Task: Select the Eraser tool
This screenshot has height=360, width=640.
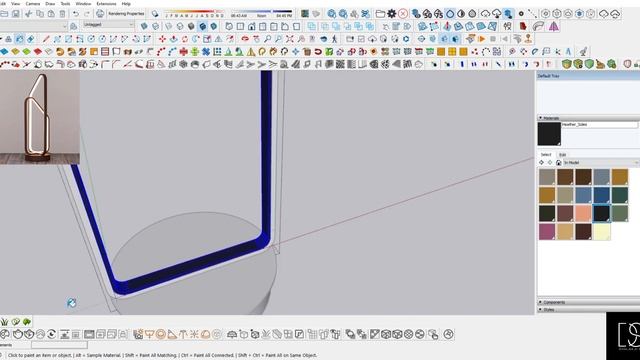Action: tap(31, 39)
